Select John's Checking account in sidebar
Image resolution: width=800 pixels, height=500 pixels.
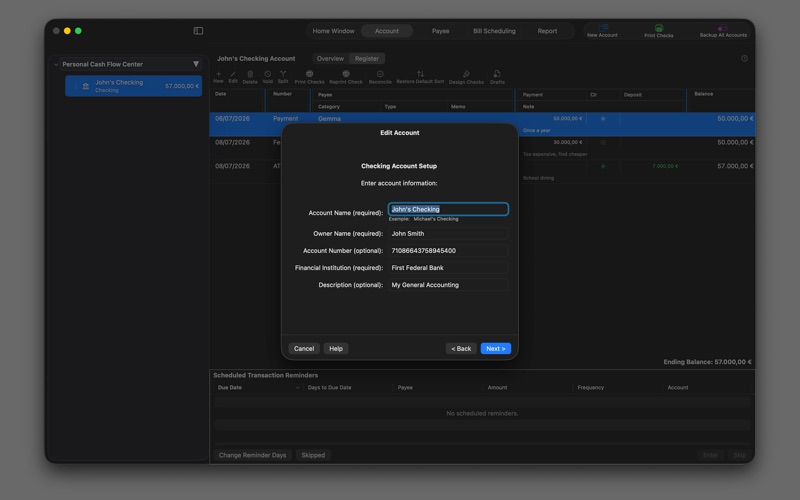coord(133,86)
